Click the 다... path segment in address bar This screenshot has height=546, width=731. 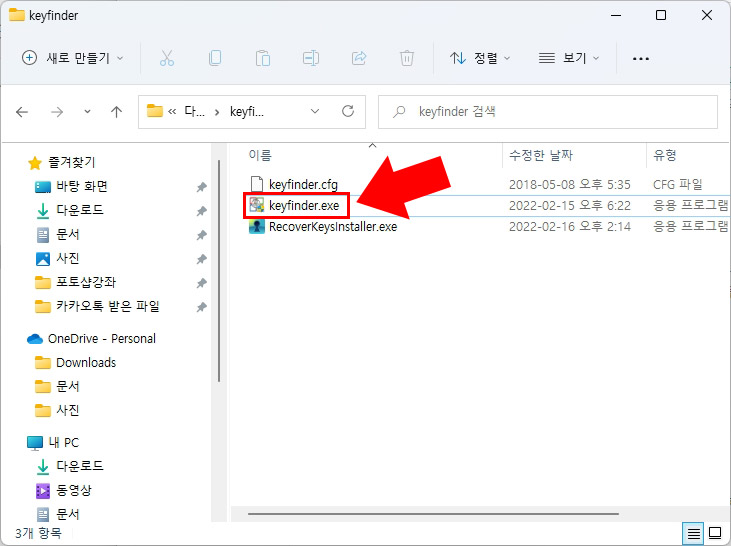(x=194, y=111)
